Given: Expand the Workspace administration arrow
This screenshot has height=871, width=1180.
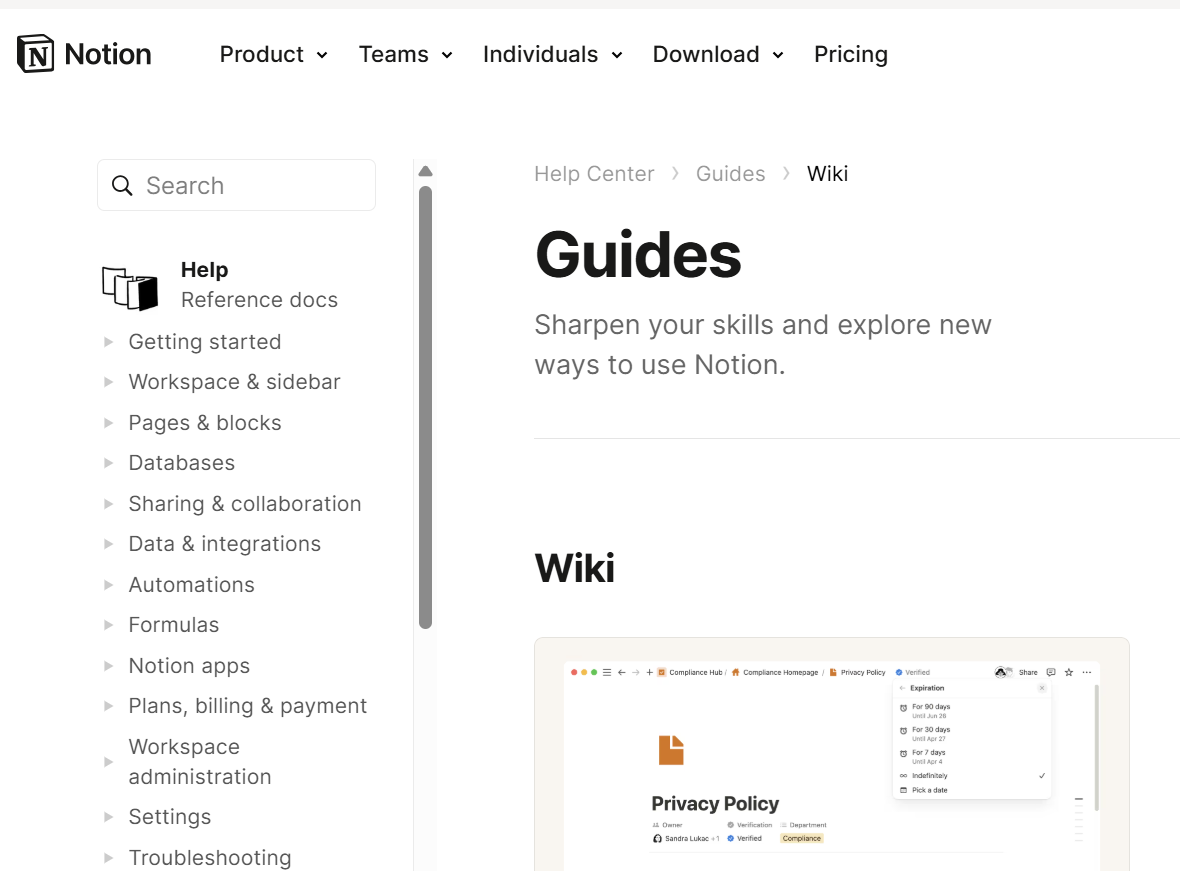Looking at the screenshot, I should (108, 762).
